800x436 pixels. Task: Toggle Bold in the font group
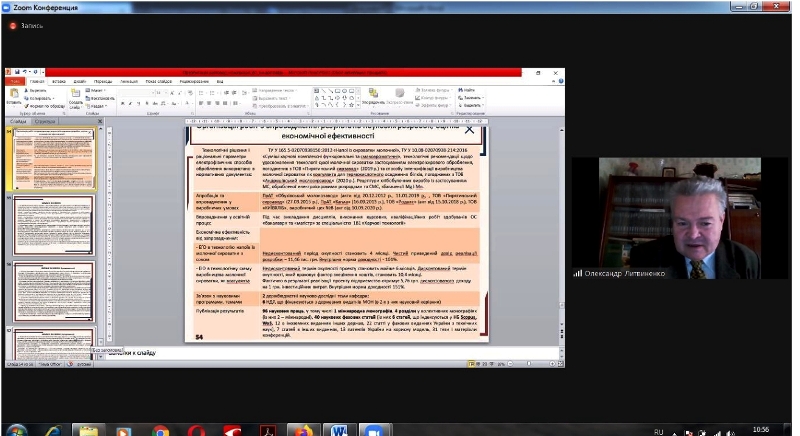click(122, 104)
